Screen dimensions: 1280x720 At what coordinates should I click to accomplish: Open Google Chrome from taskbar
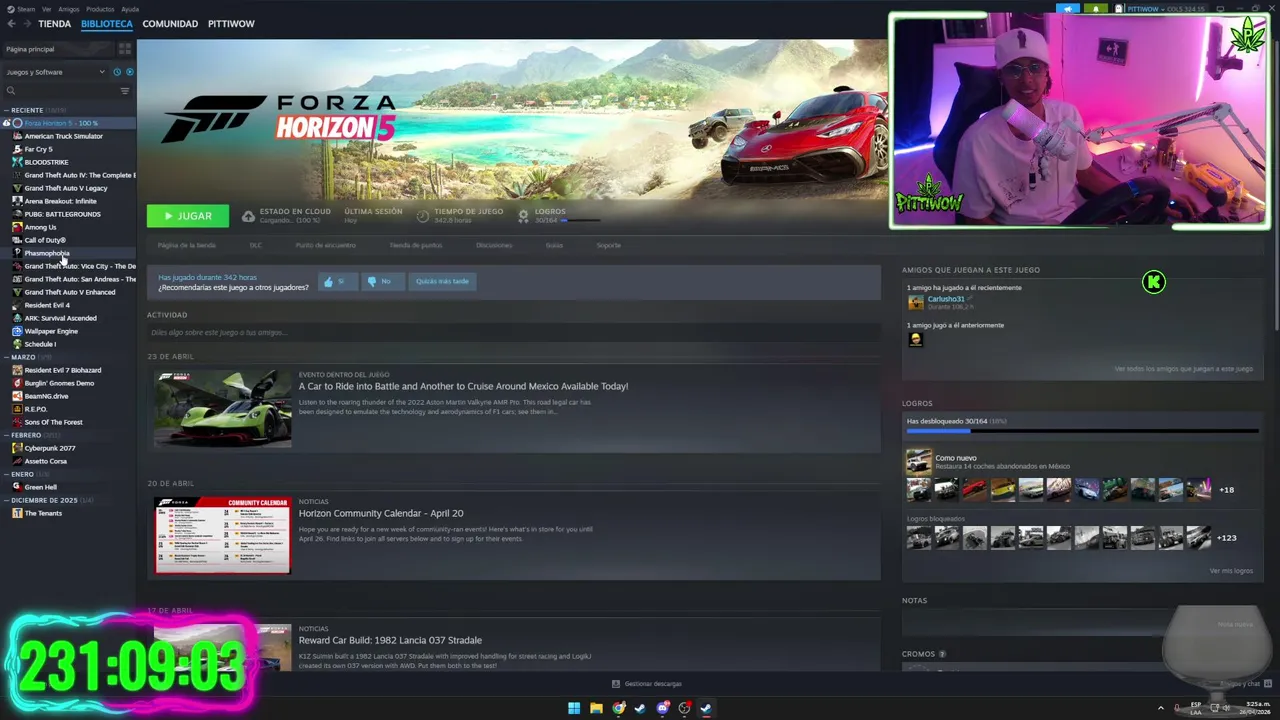point(618,708)
